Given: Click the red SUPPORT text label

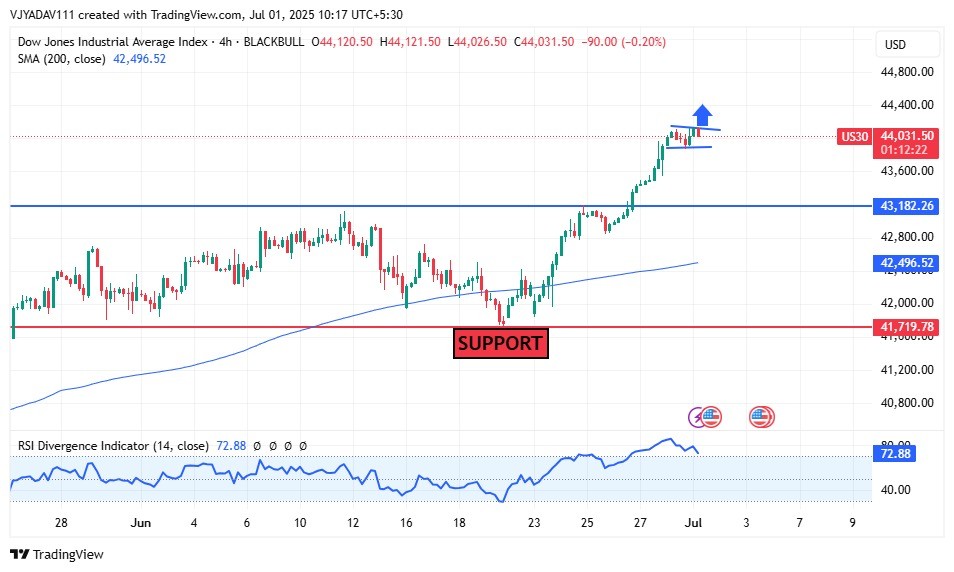Looking at the screenshot, I should coord(500,344).
